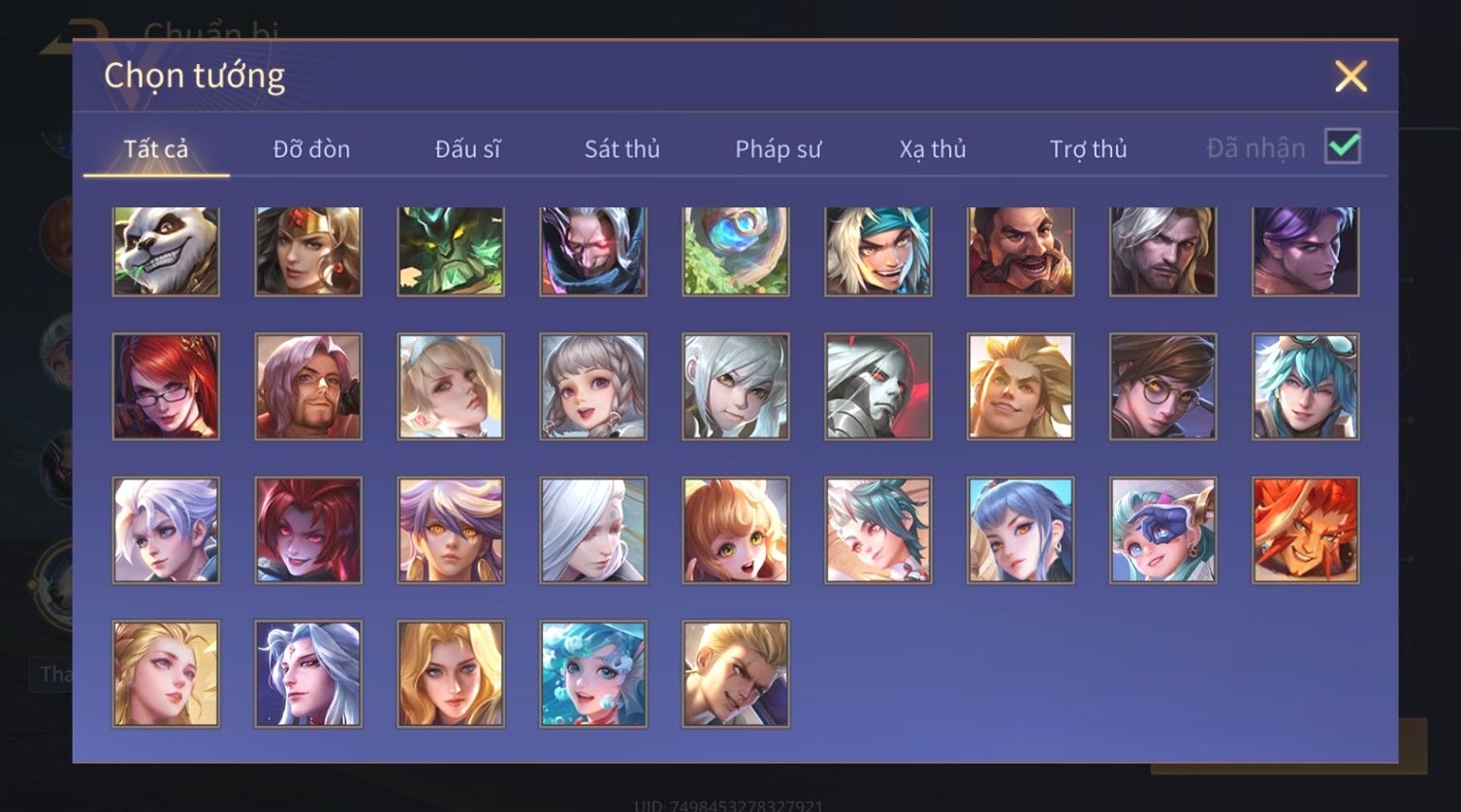Image resolution: width=1461 pixels, height=812 pixels.
Task: Open the Sát thủ tab
Action: (622, 149)
